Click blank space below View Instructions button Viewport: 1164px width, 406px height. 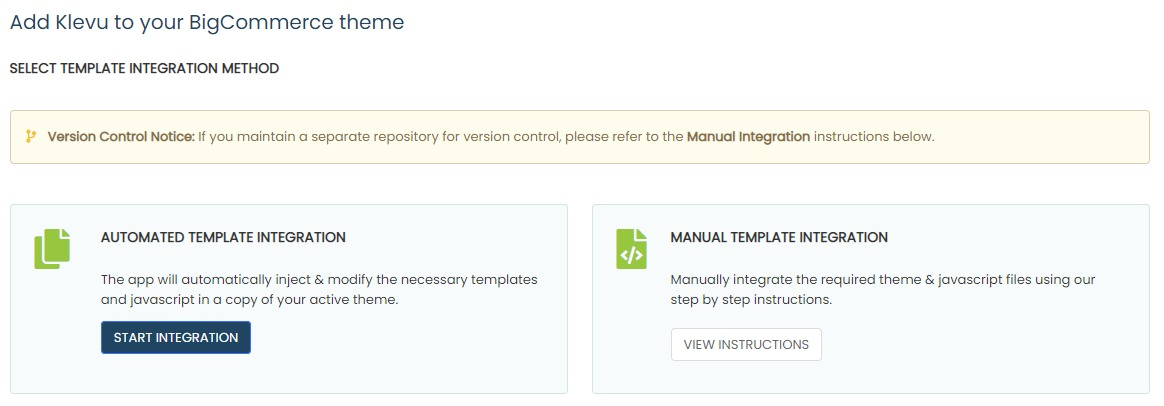[746, 377]
